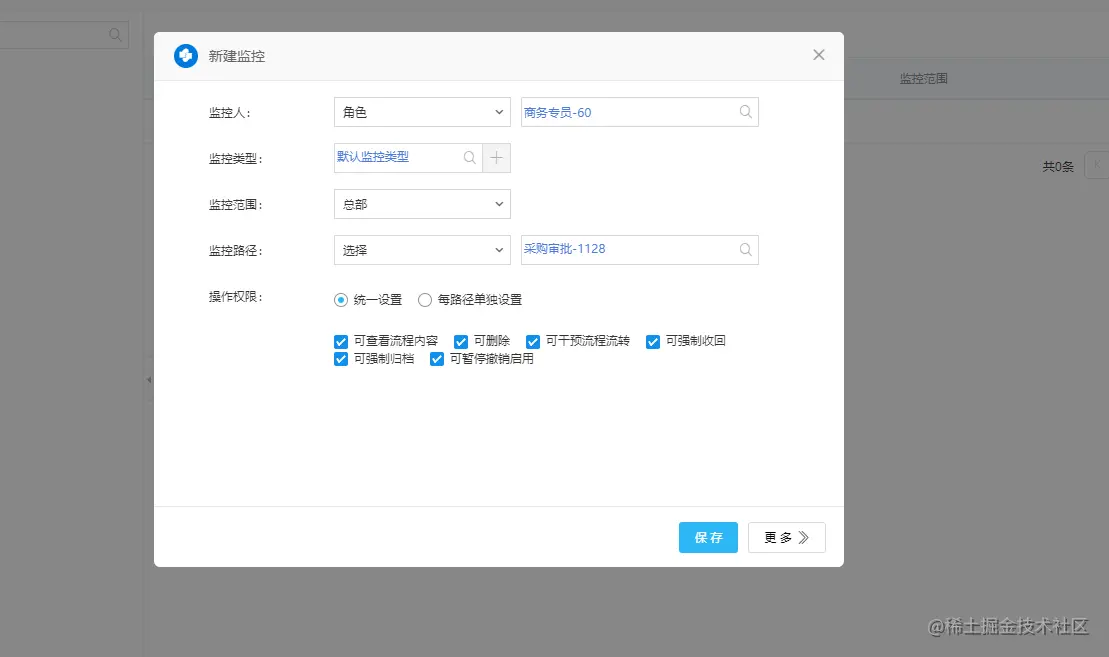Uncheck the 可干预流程流转 checkbox

pos(533,342)
